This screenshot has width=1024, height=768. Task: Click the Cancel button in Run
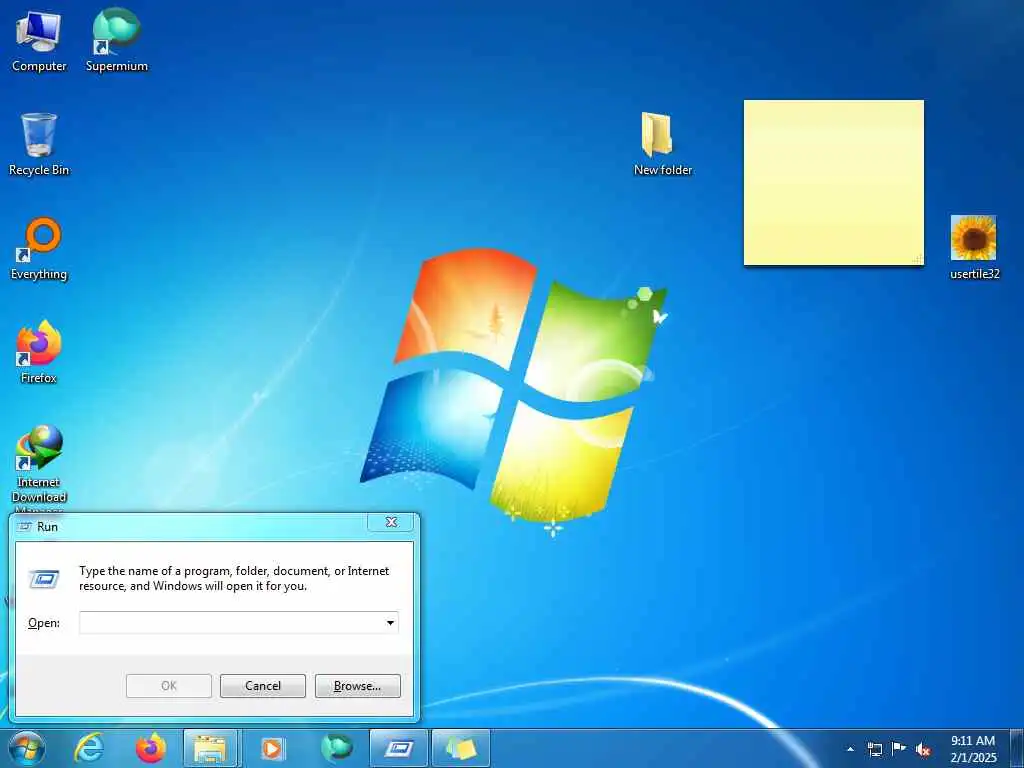point(263,686)
